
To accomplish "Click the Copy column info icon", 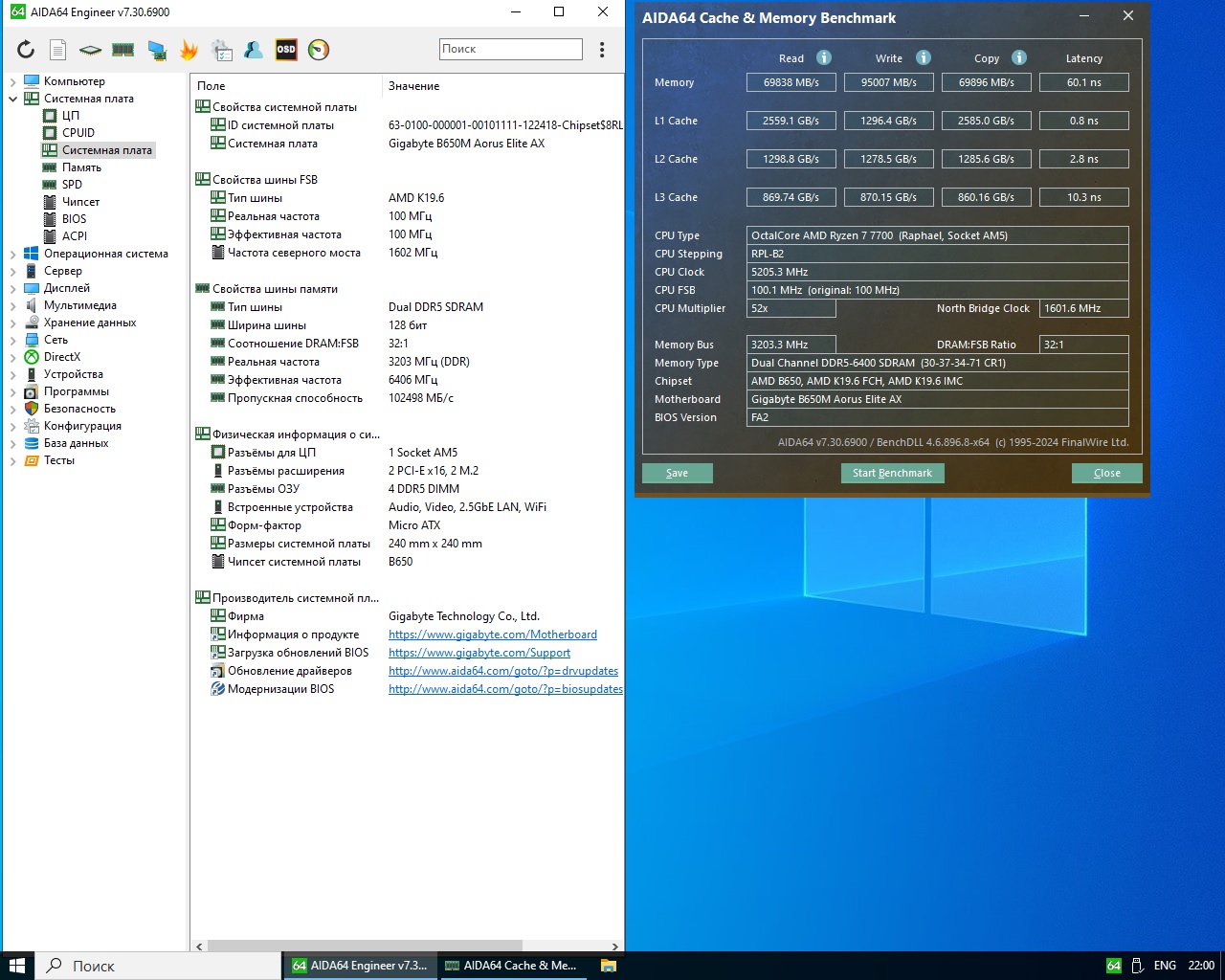I will coord(1019,57).
